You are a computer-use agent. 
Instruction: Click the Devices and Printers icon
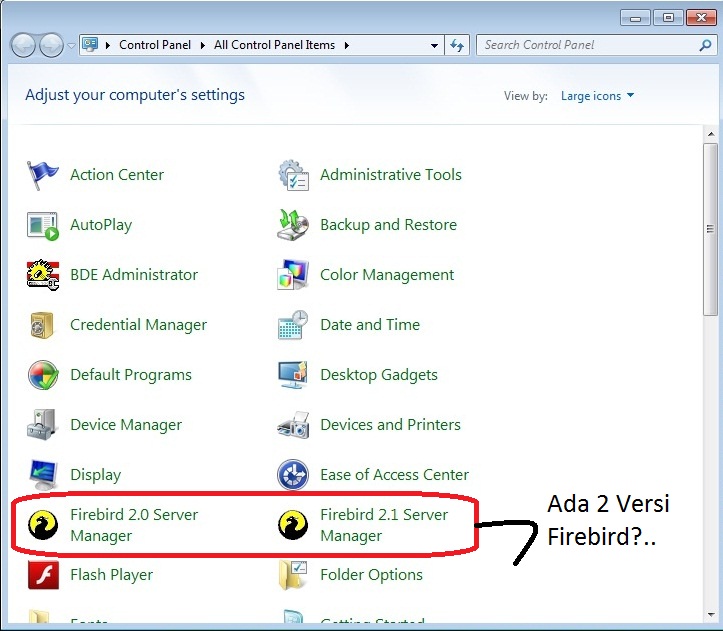tap(293, 425)
